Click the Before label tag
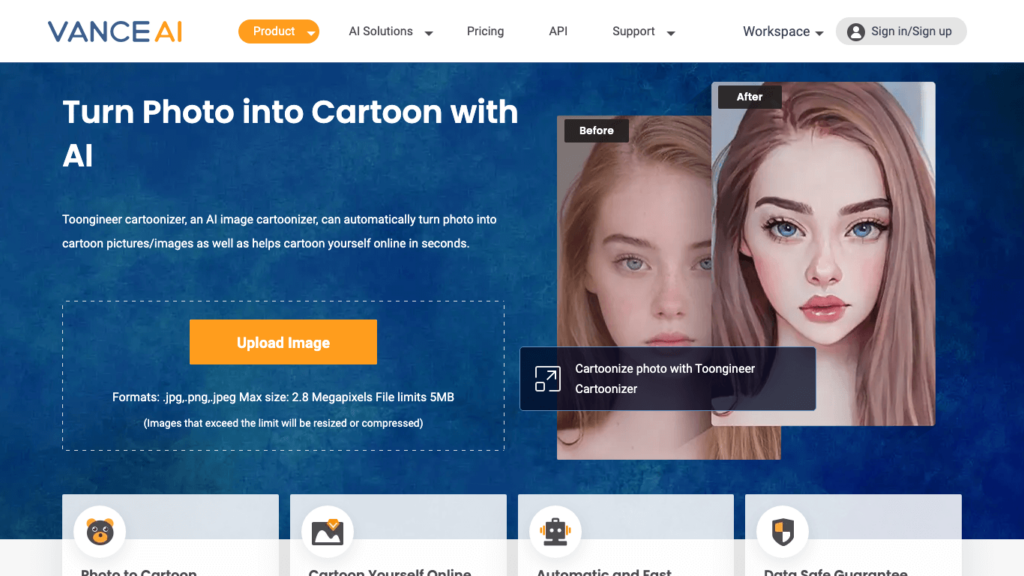Viewport: 1024px width, 576px height. point(596,131)
